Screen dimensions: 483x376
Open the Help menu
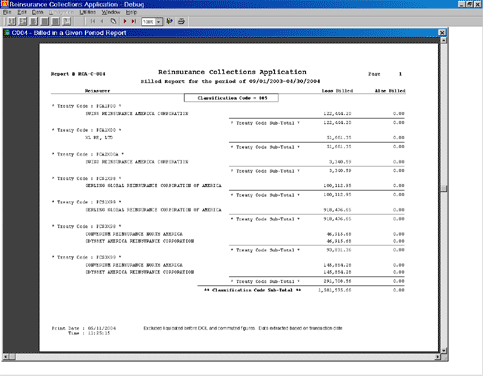pyautogui.click(x=131, y=12)
